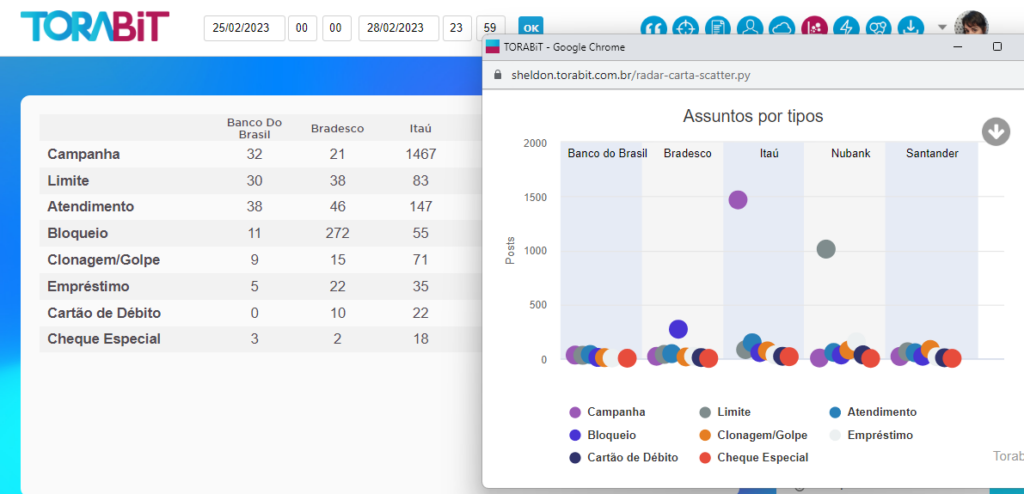Viewport: 1024px width, 494px height.
Task: Open the cloud icon in toolbar
Action: click(x=782, y=27)
